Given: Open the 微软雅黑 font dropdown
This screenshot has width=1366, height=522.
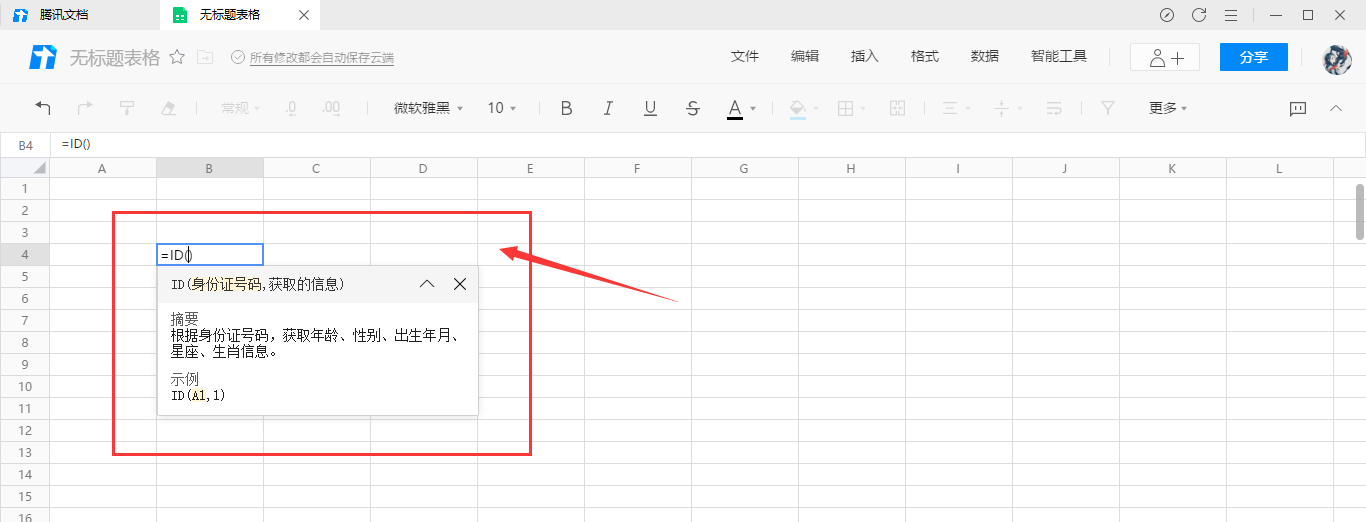Looking at the screenshot, I should coord(428,108).
